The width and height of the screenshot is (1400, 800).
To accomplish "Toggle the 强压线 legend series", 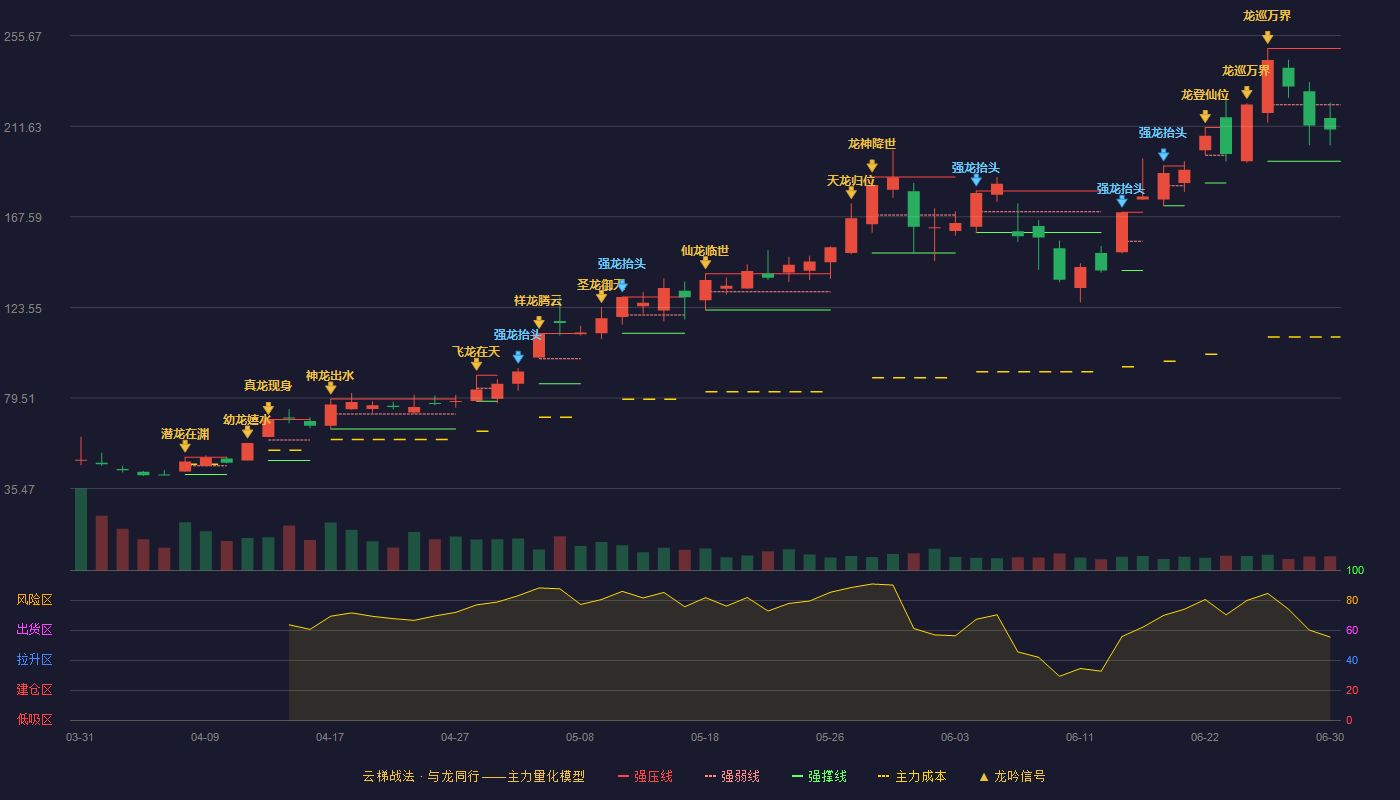I will click(645, 776).
